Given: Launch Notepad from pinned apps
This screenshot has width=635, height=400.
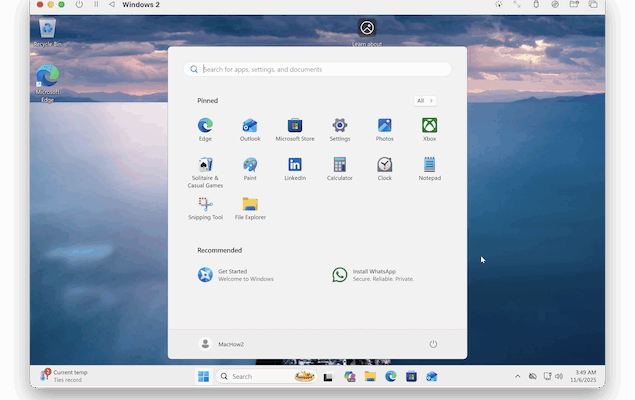Looking at the screenshot, I should (429, 169).
